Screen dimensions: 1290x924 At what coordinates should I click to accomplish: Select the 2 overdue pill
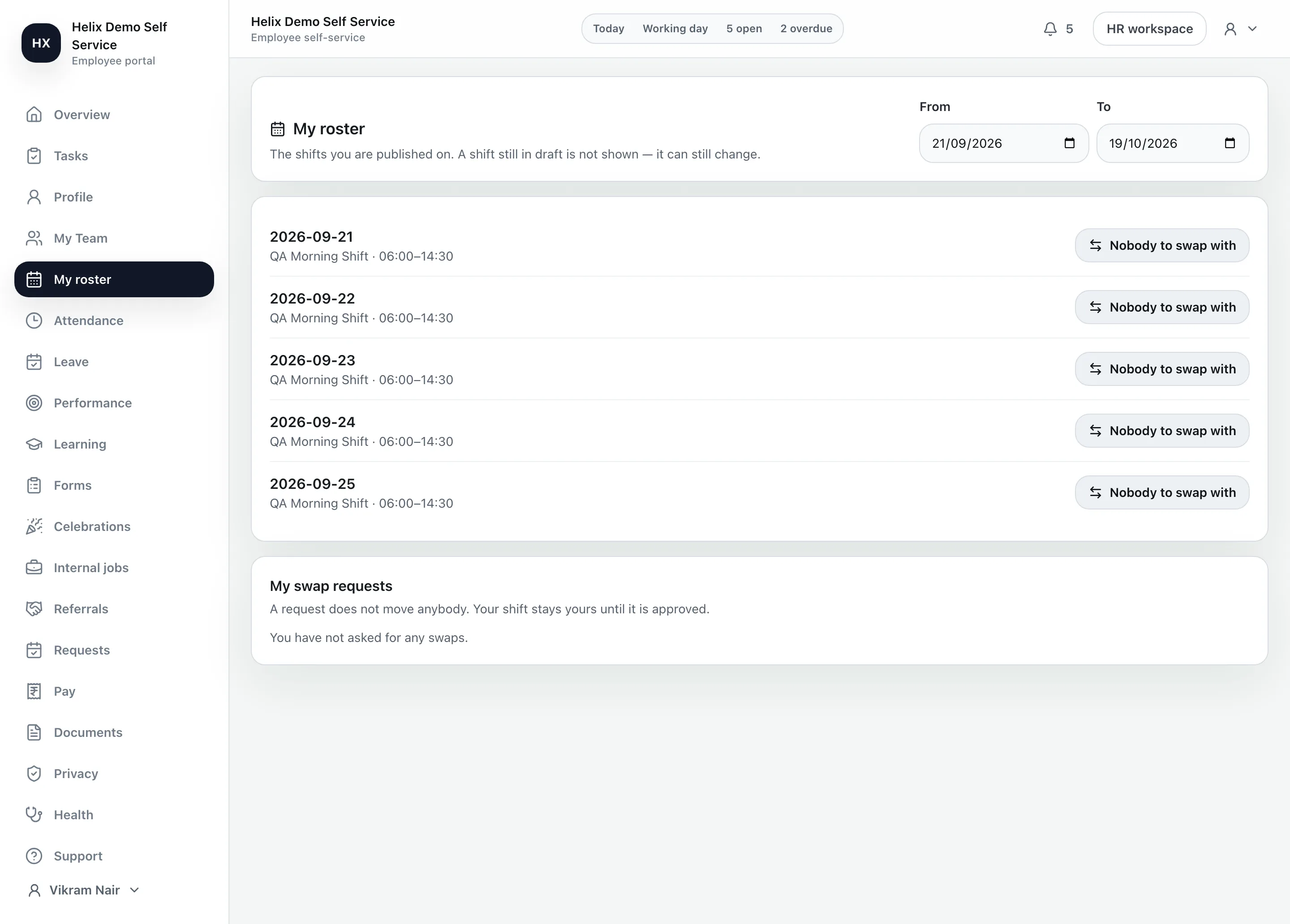[x=806, y=29]
